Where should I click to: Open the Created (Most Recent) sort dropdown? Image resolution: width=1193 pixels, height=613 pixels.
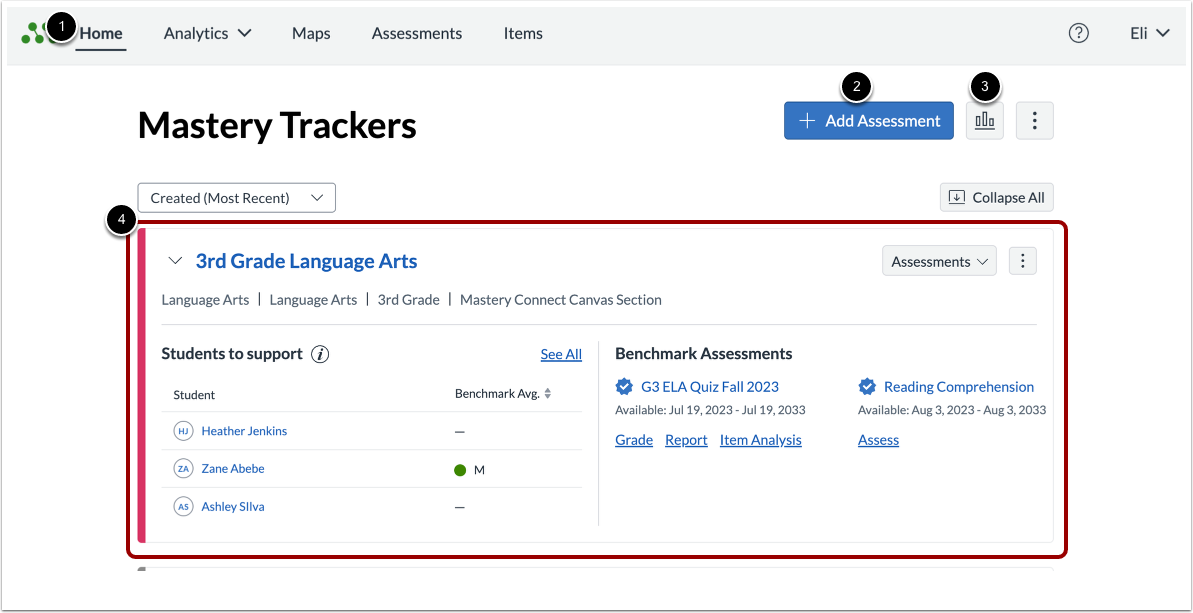tap(236, 197)
